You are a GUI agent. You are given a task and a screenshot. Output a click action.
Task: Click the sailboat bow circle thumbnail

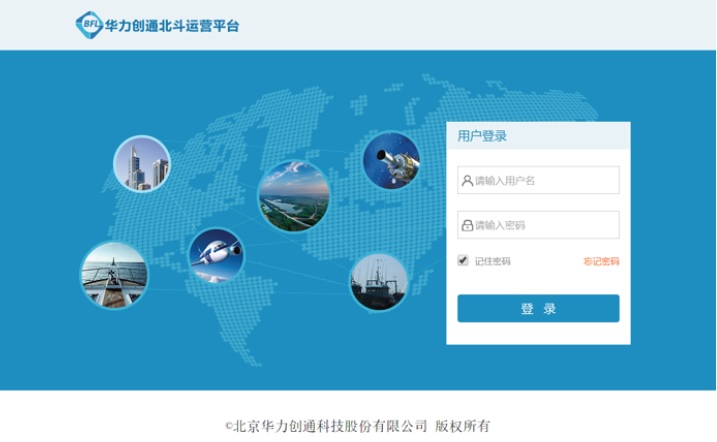(x=114, y=276)
